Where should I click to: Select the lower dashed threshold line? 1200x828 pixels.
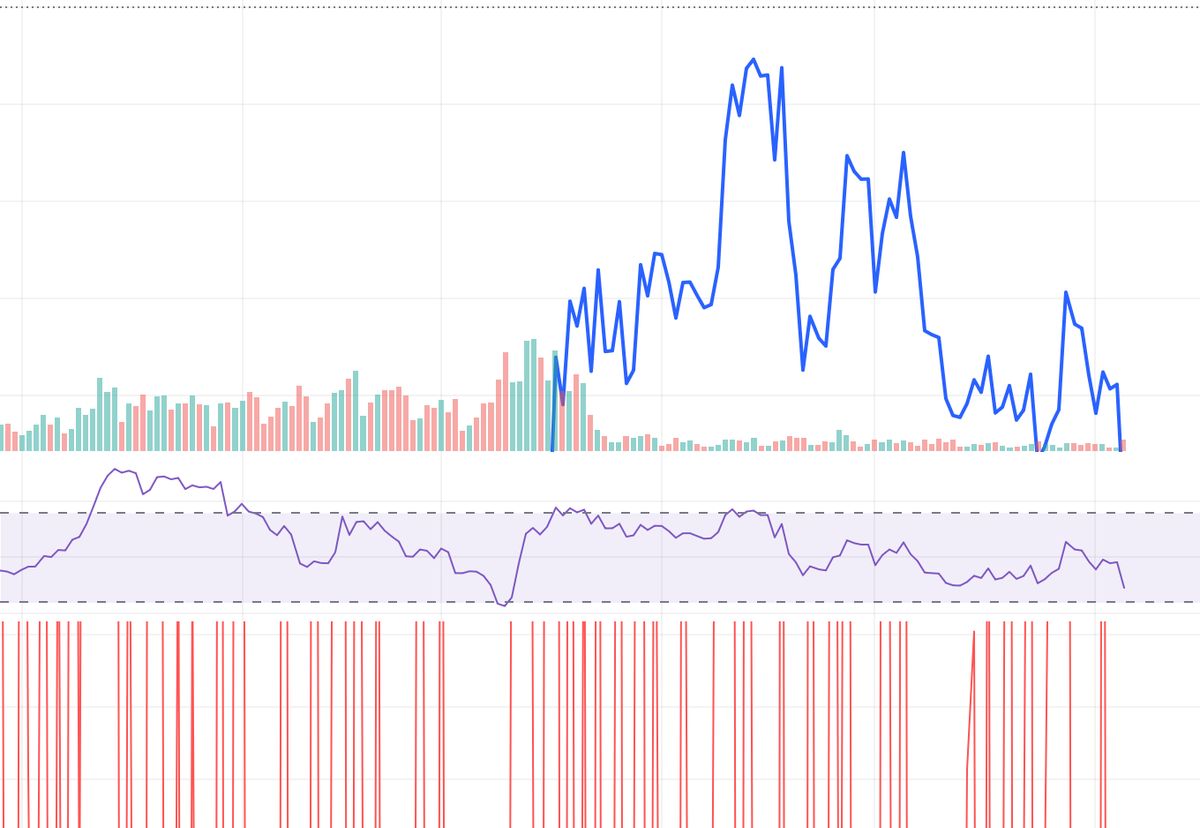click(300, 602)
